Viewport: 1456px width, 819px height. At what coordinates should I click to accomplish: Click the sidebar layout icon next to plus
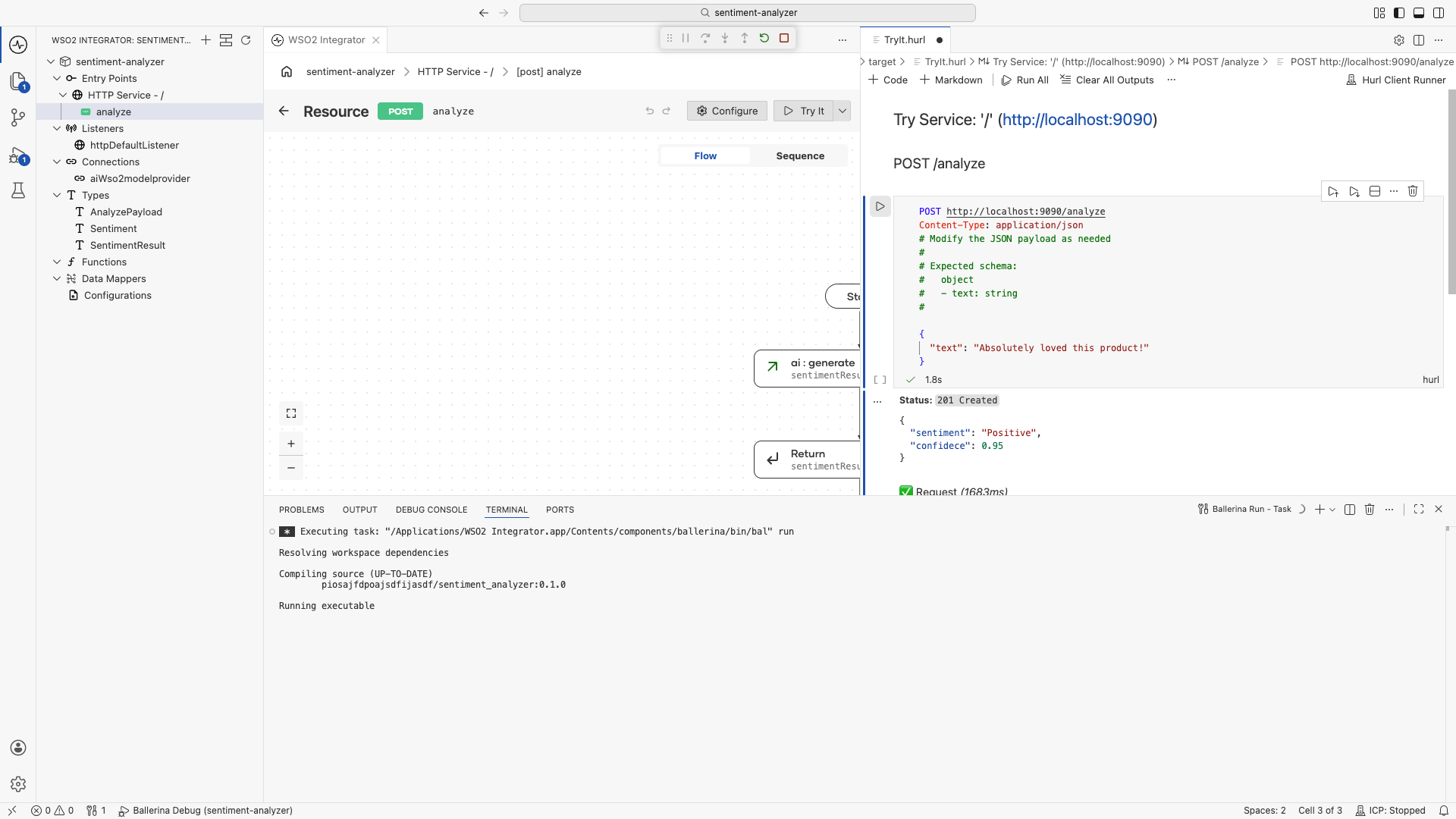pos(226,40)
